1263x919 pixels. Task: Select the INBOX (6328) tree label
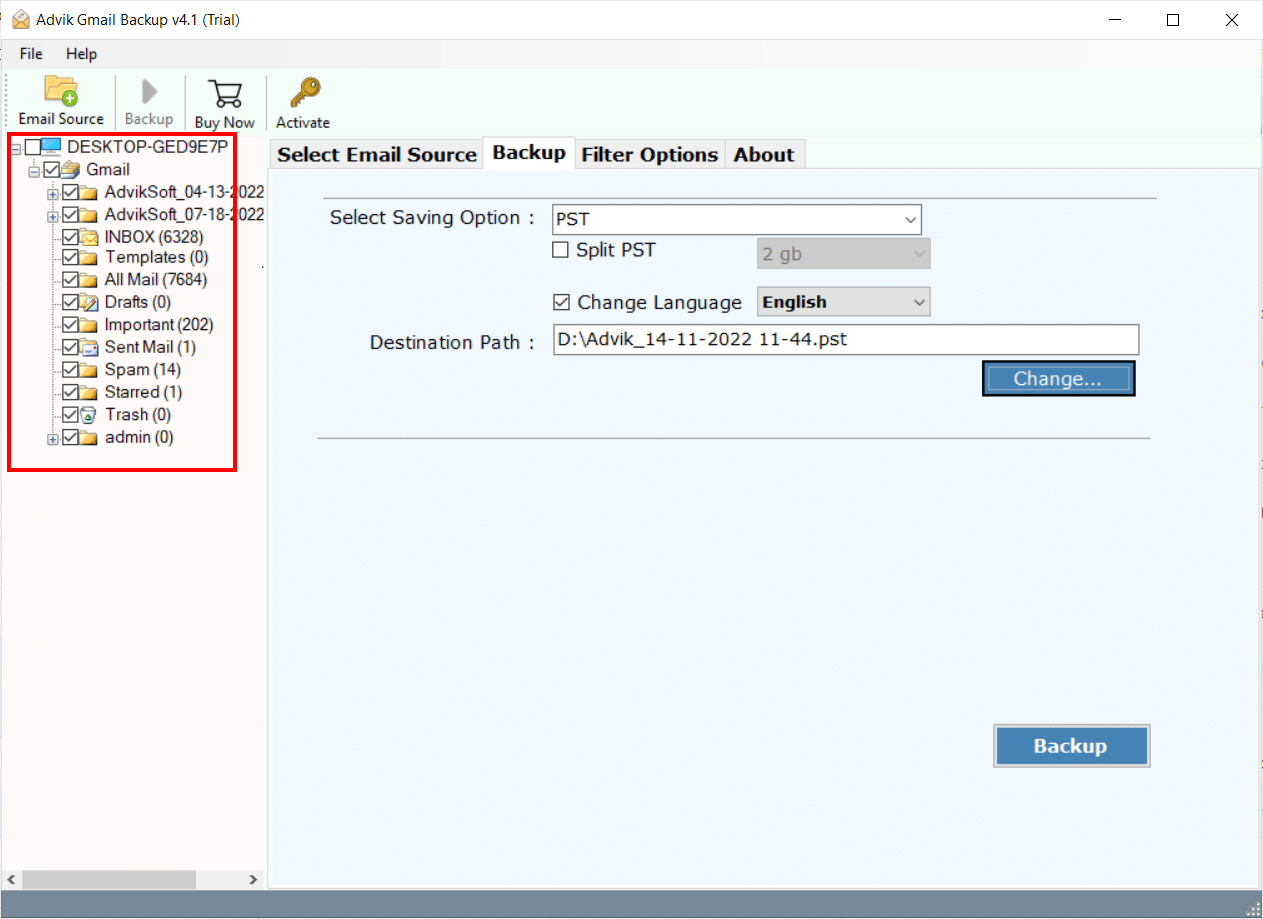coord(154,237)
